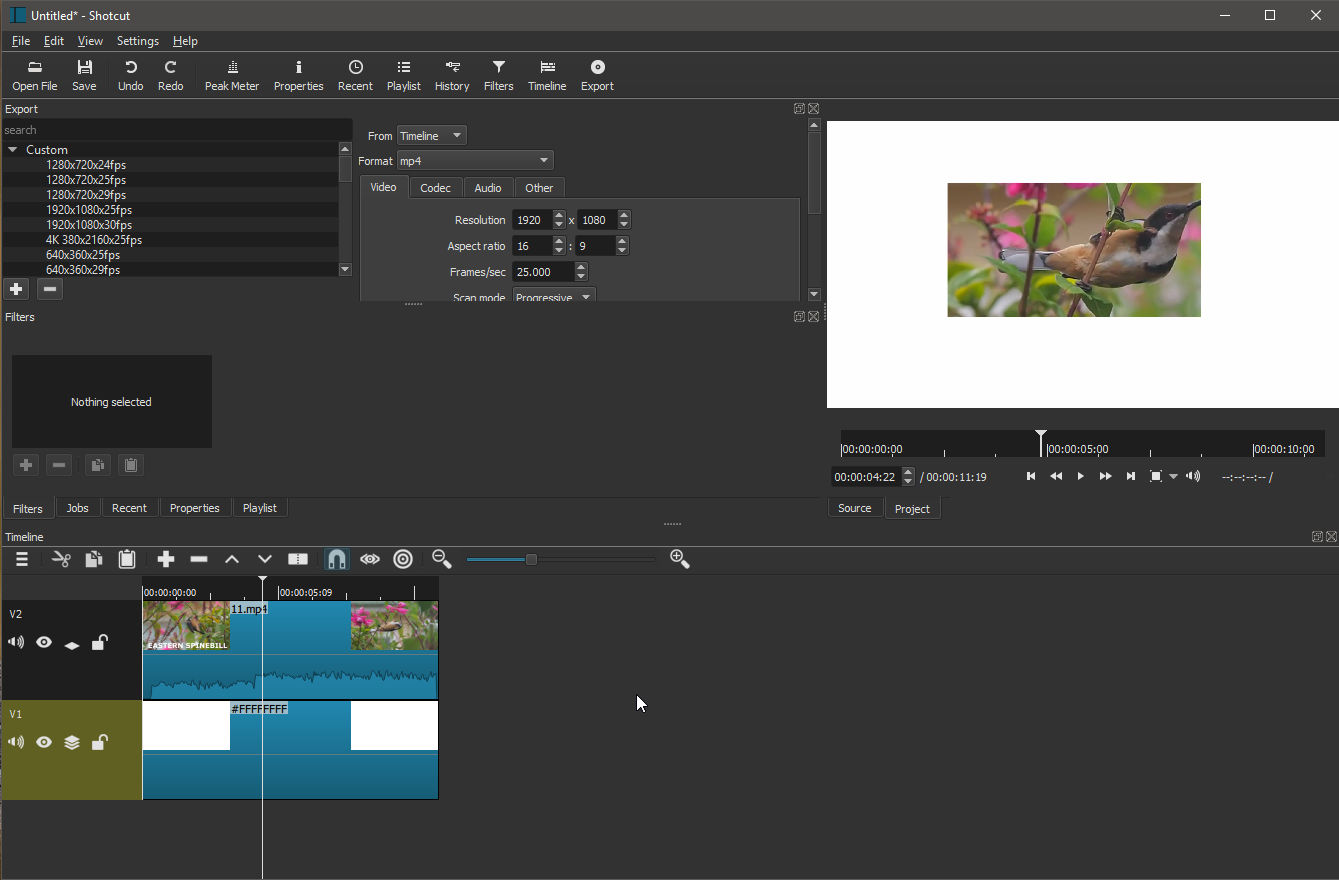1339x880 pixels.
Task: Hide the V2 track with eye icon
Action: coord(44,642)
